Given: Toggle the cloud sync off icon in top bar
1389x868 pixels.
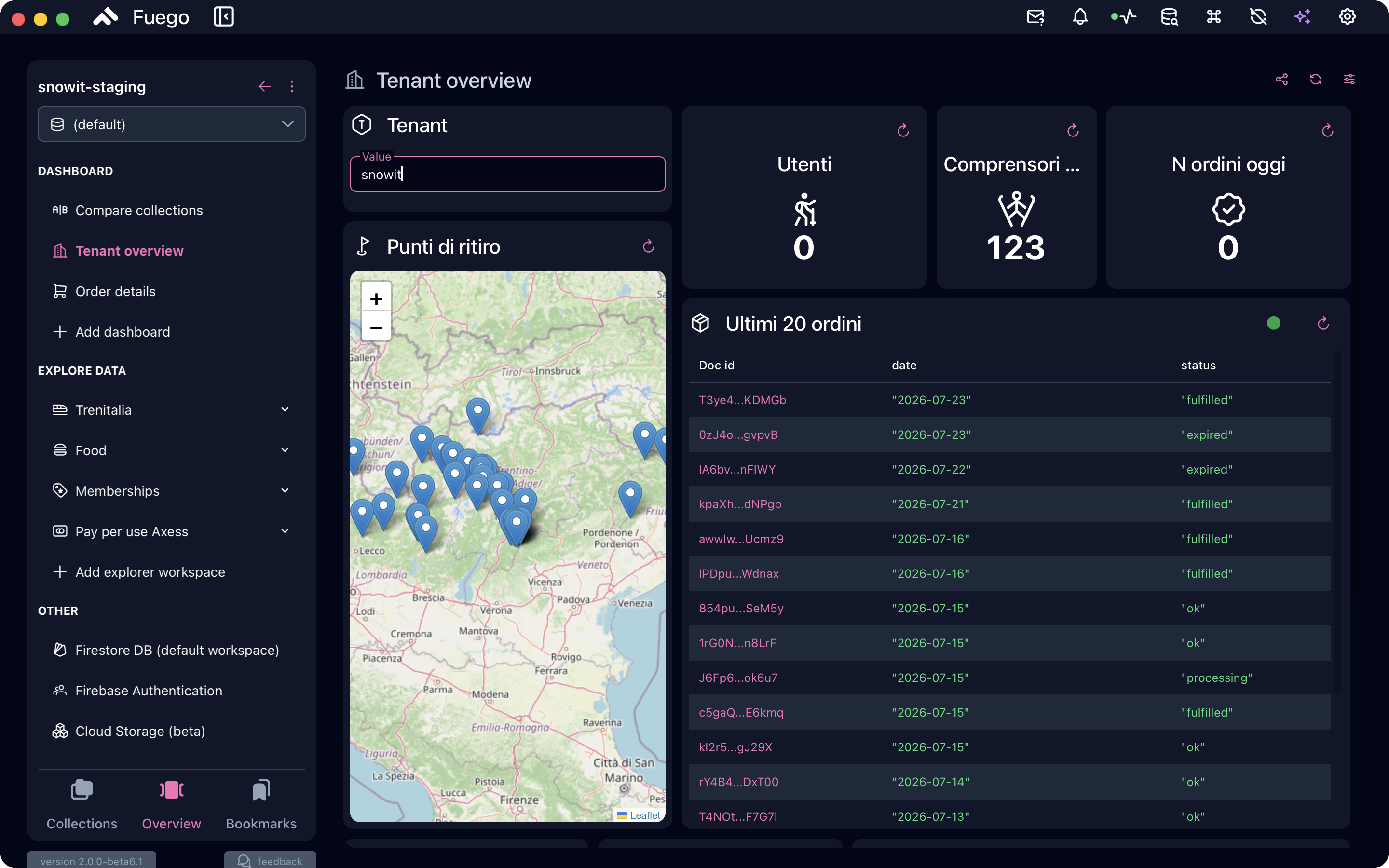Looking at the screenshot, I should (1258, 17).
